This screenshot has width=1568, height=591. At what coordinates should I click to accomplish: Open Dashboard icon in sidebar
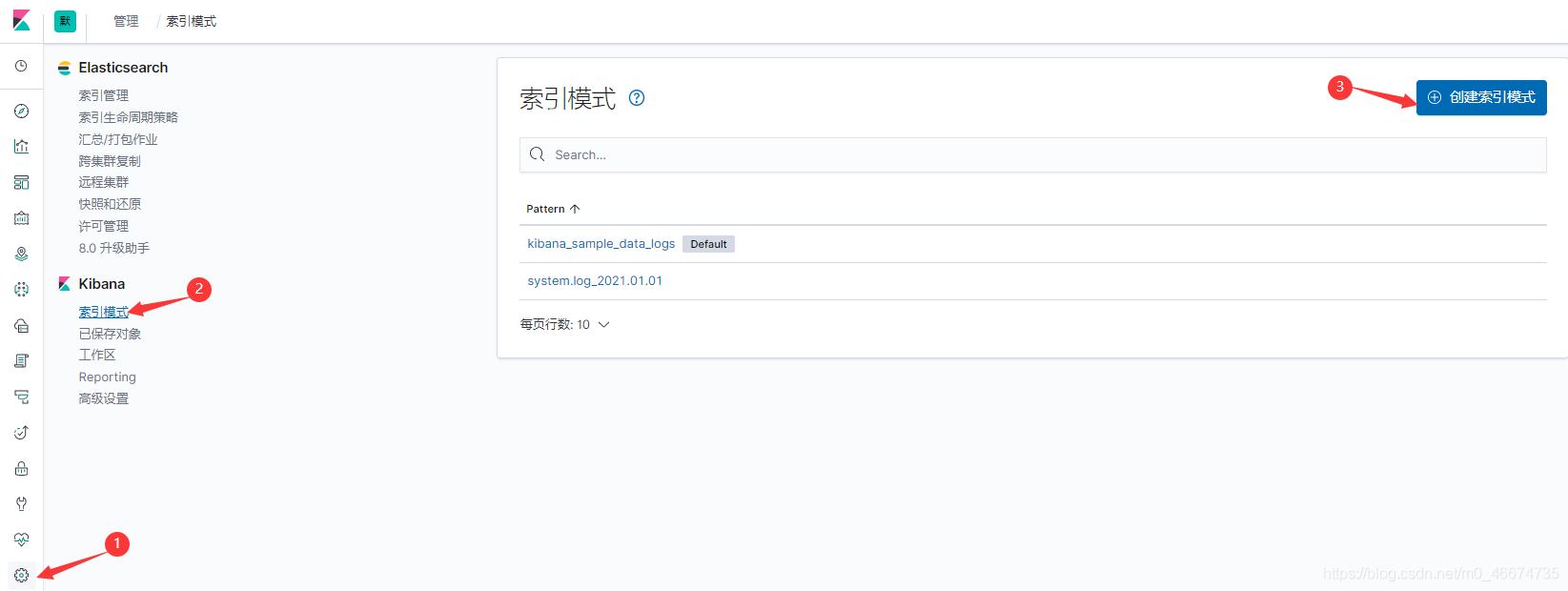pyautogui.click(x=21, y=183)
